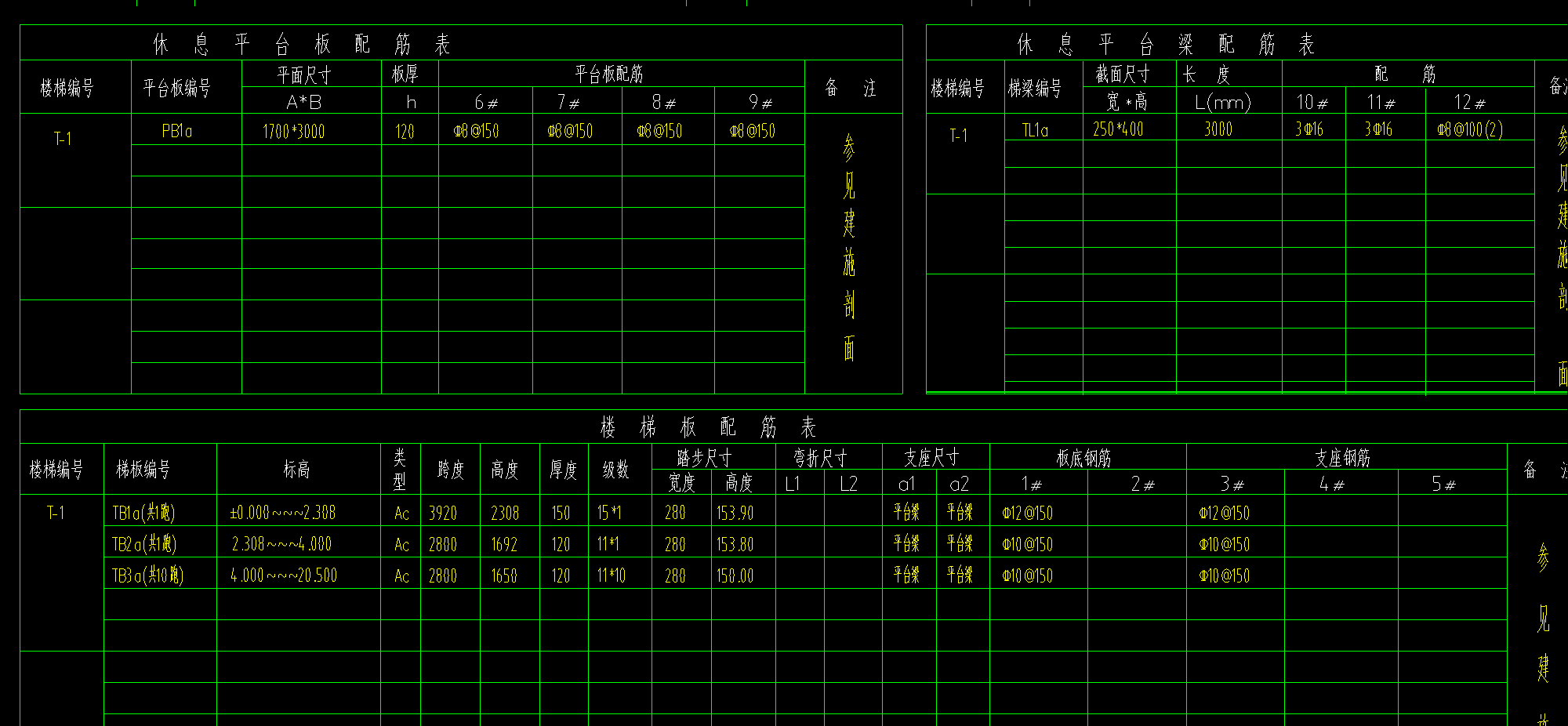Viewport: 1568px width, 726px height.
Task: Select the ±0.000~~~2.308 elevation value
Action: pos(282,513)
